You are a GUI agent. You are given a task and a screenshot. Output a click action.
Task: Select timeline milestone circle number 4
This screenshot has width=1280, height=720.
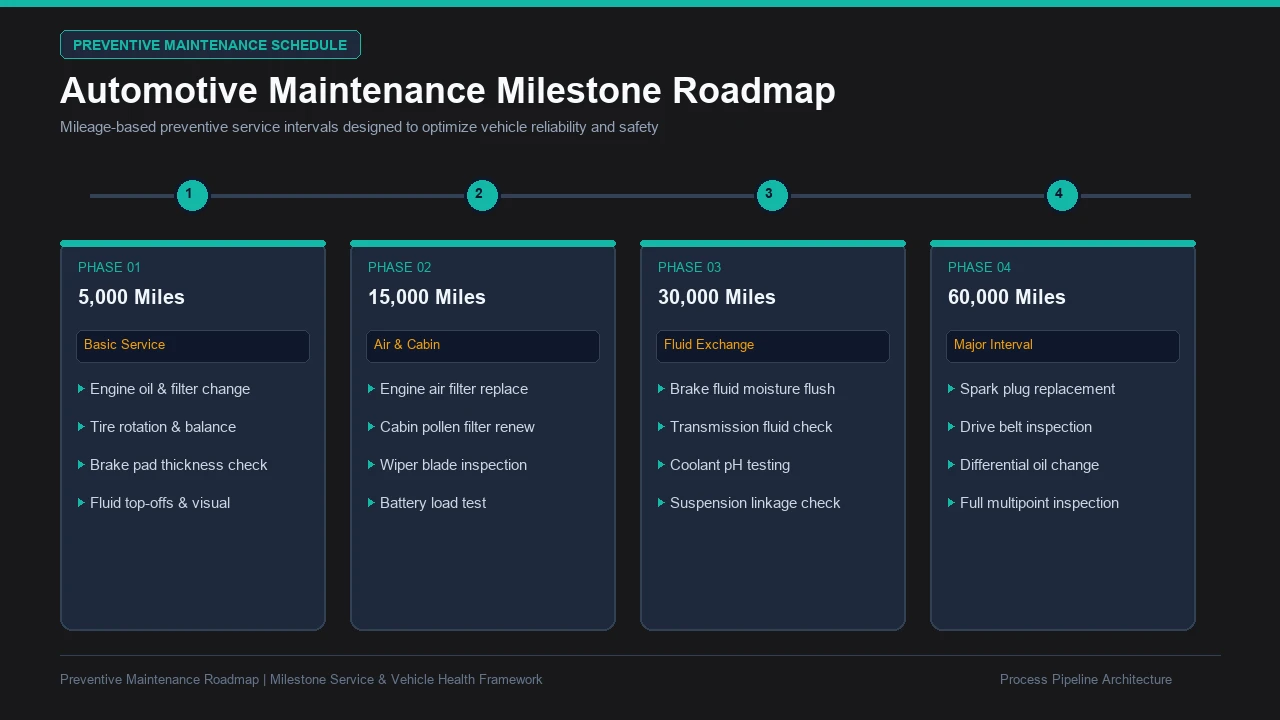(x=1062, y=195)
